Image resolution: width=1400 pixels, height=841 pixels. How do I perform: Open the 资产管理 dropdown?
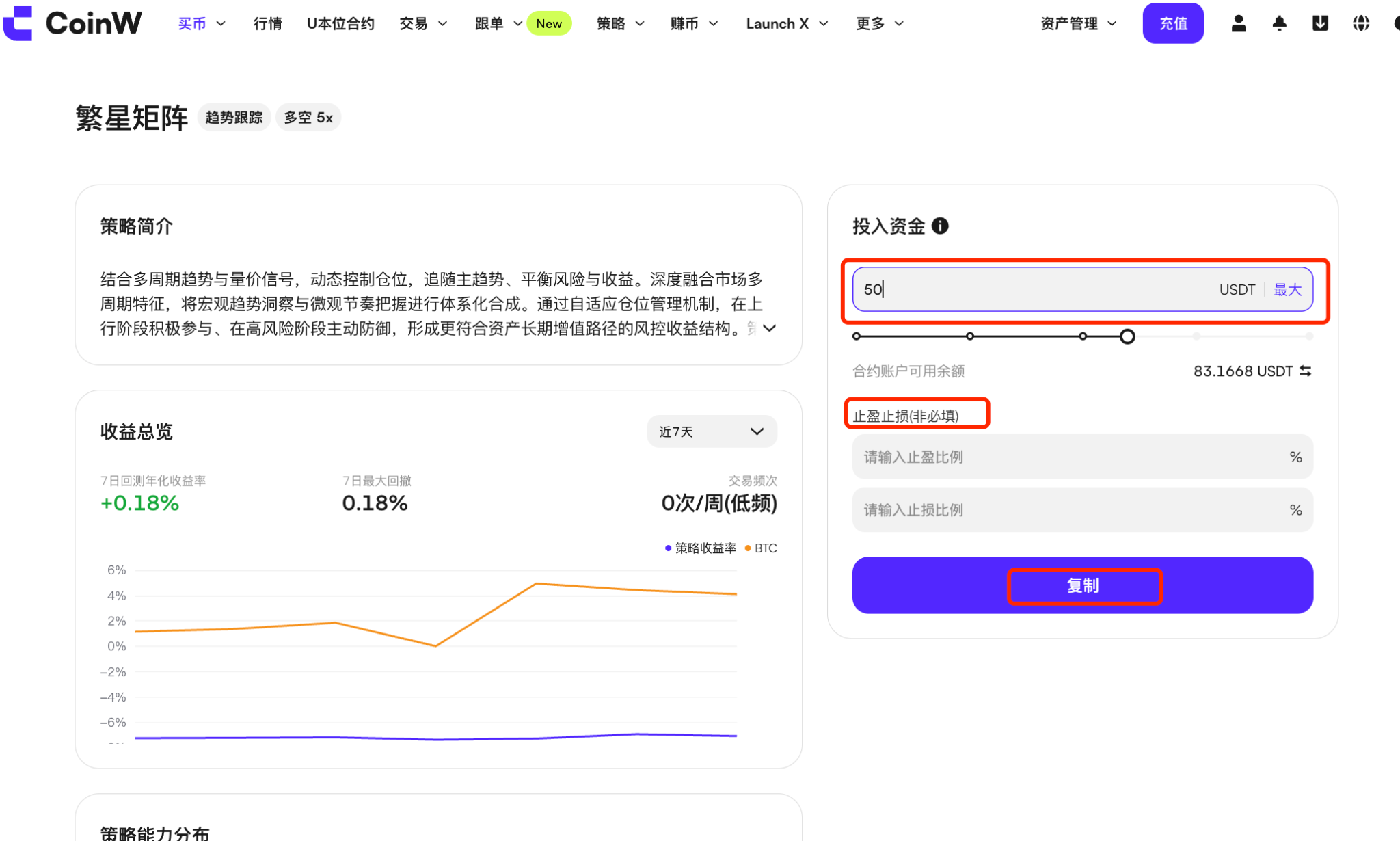pyautogui.click(x=1079, y=23)
